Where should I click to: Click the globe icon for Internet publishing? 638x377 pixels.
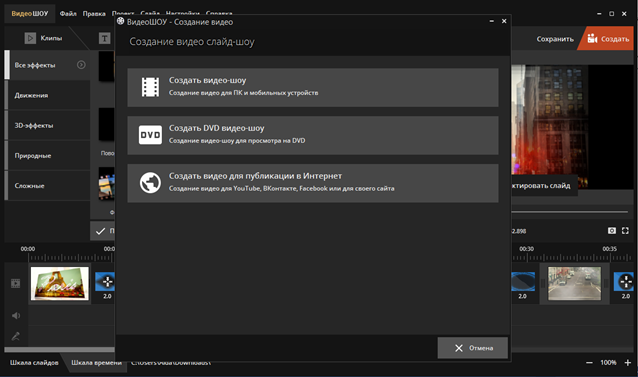coord(150,183)
